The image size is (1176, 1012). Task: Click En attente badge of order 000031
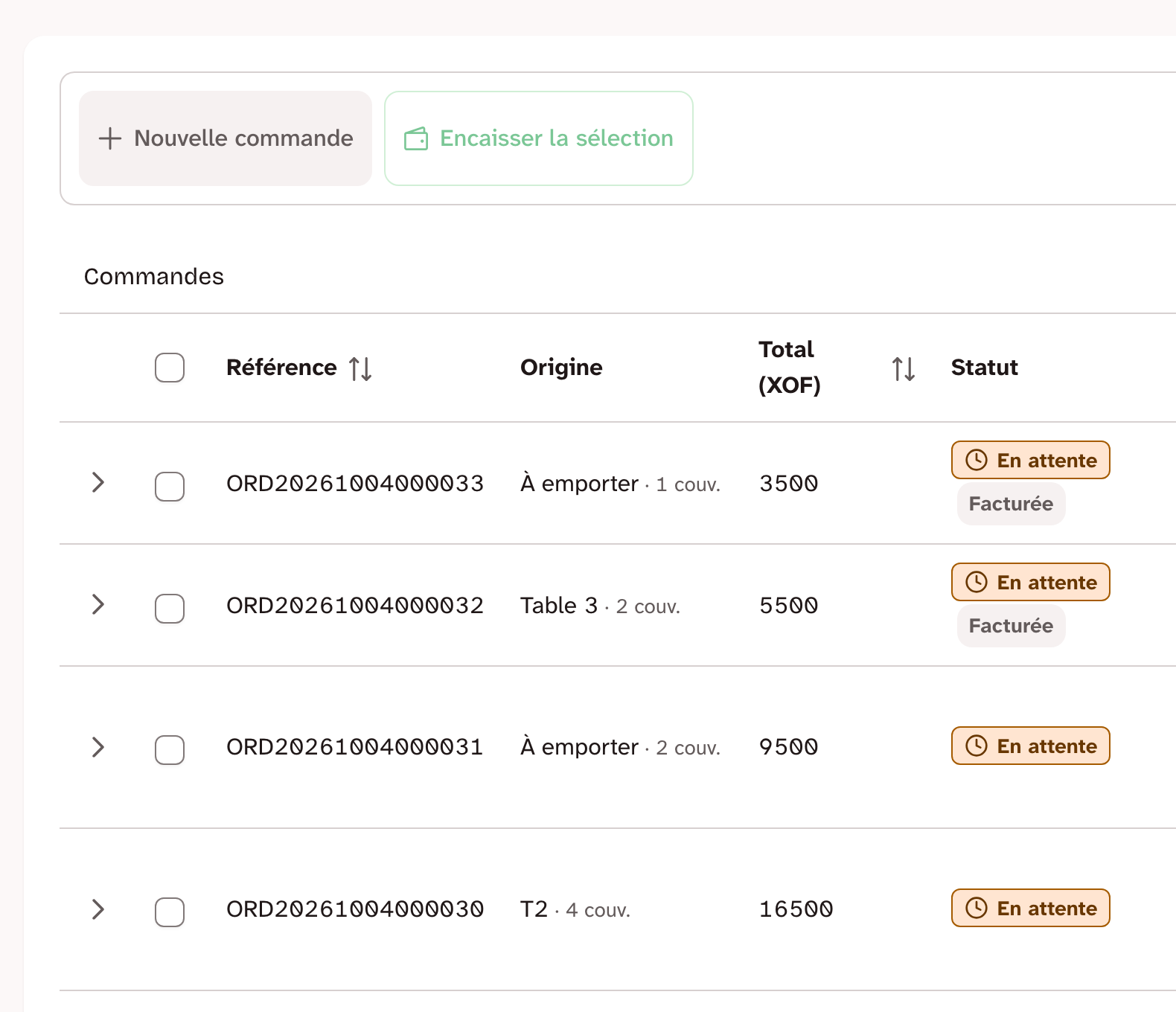1031,746
